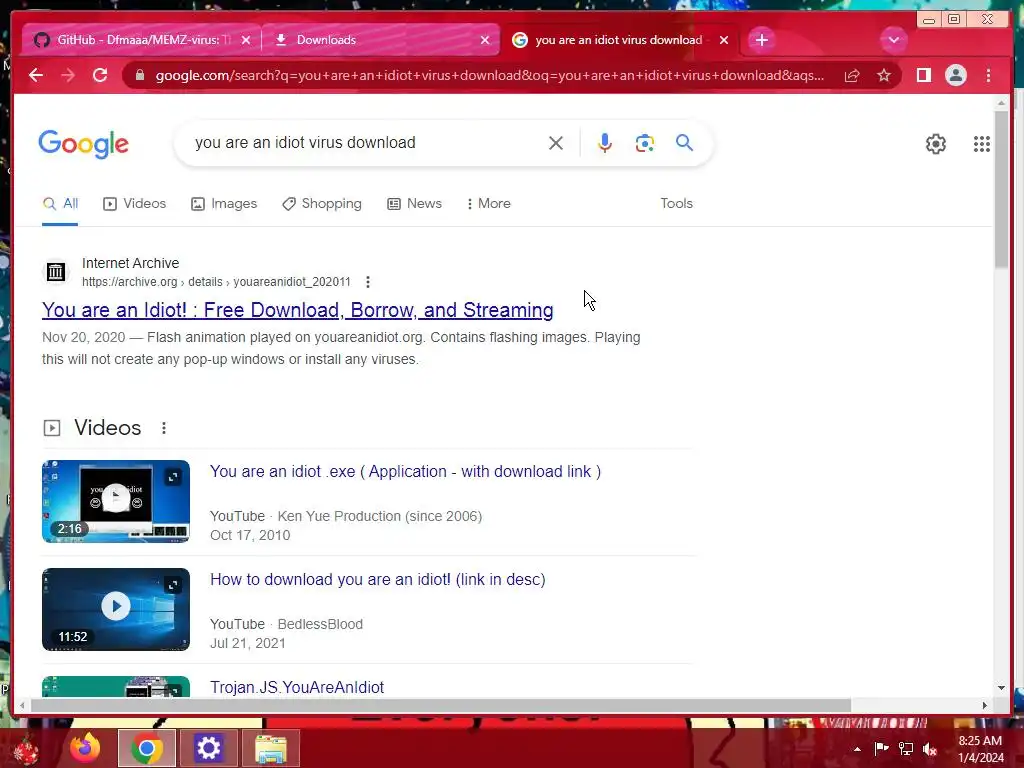
Task: Show hidden system tray icons
Action: [857, 749]
